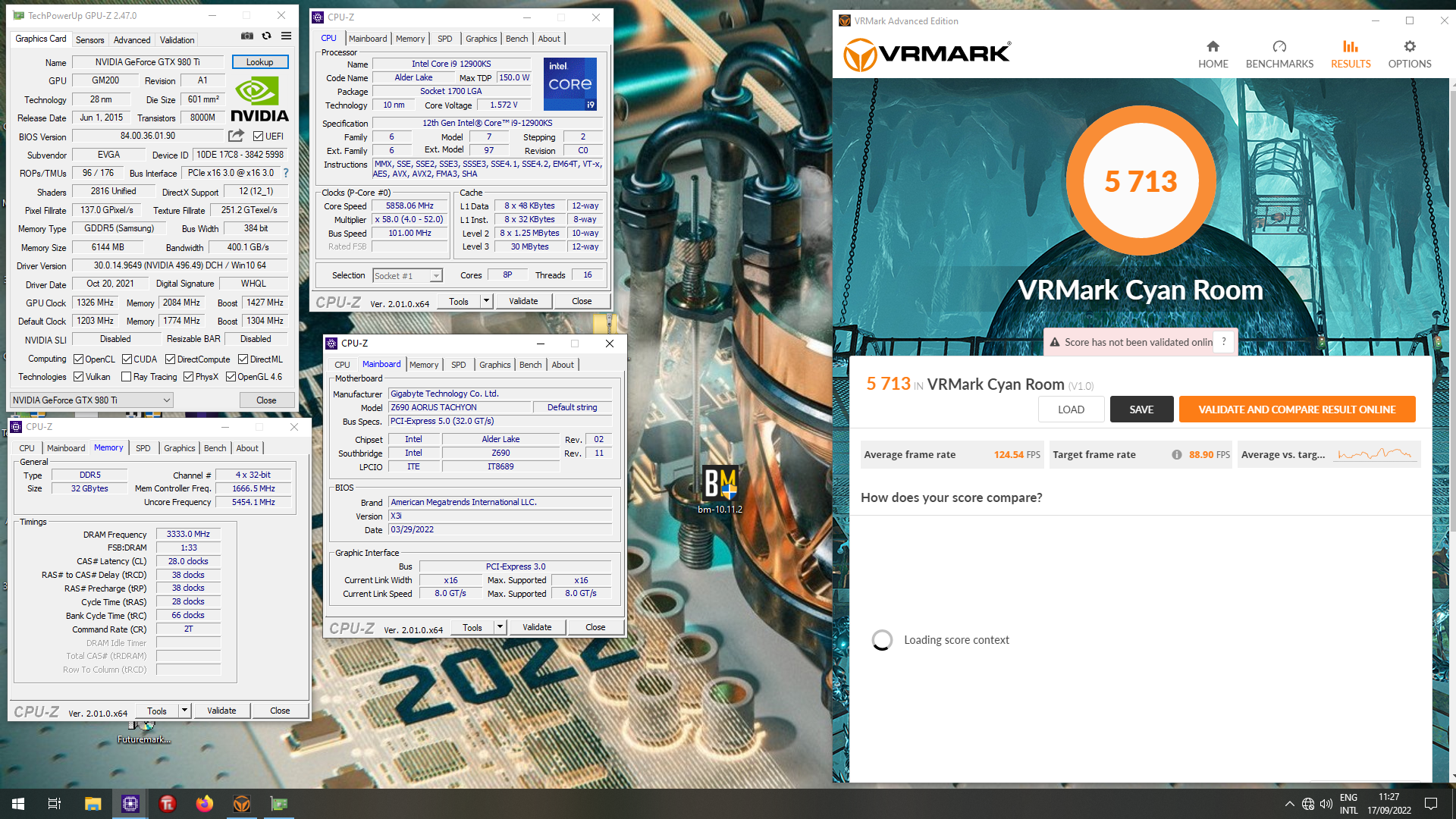This screenshot has height=819, width=1456.
Task: Open About tab in CPU-Z CPU window
Action: tap(549, 39)
